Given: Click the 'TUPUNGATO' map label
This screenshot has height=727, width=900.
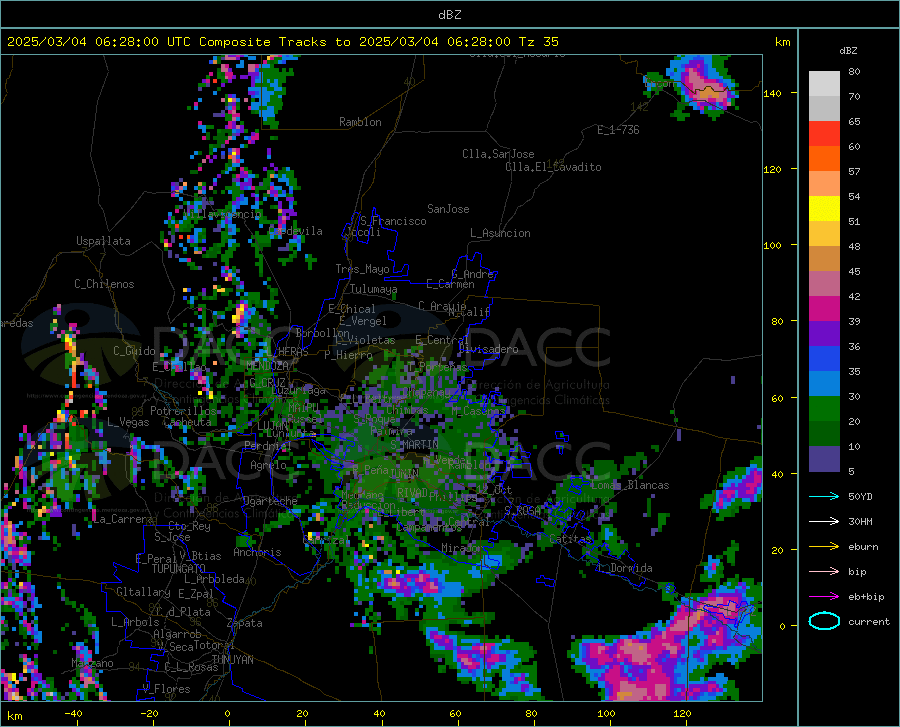Looking at the screenshot, I should pos(179,569).
